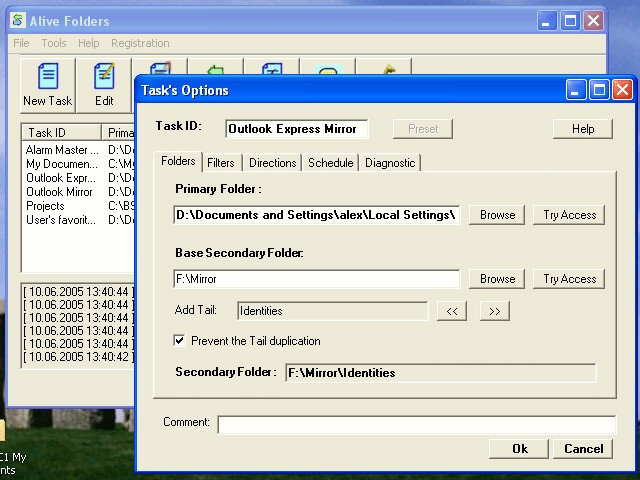Switch to the Filters tab
This screenshot has width=640, height=480.
(x=221, y=163)
